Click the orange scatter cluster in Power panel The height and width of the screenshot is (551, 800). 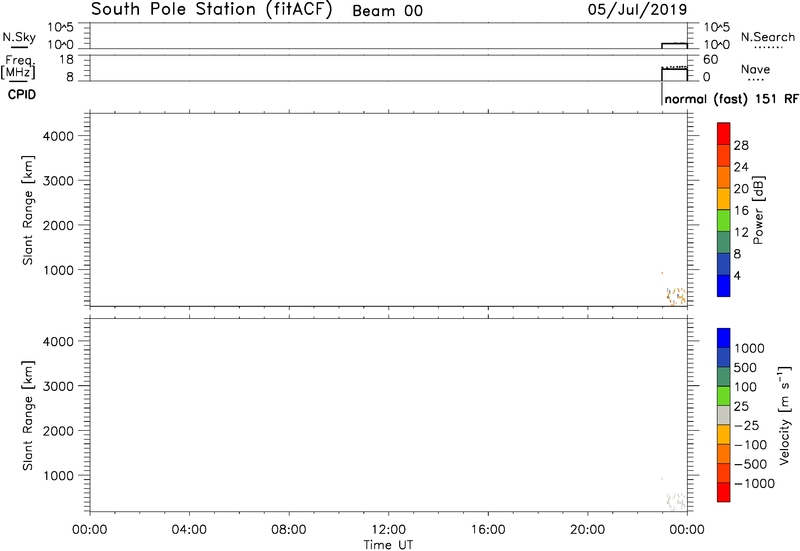point(676,296)
